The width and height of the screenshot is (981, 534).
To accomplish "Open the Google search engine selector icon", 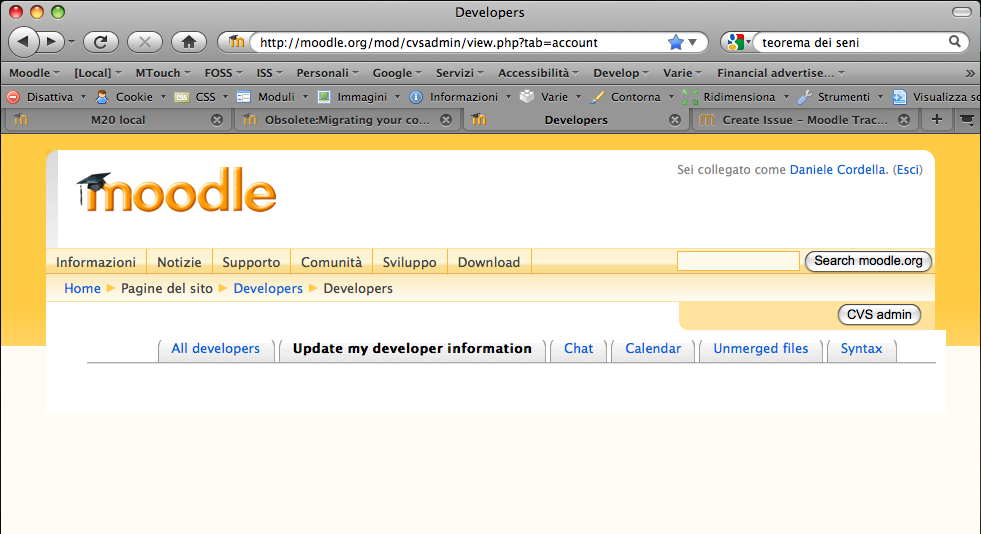I will tap(736, 42).
